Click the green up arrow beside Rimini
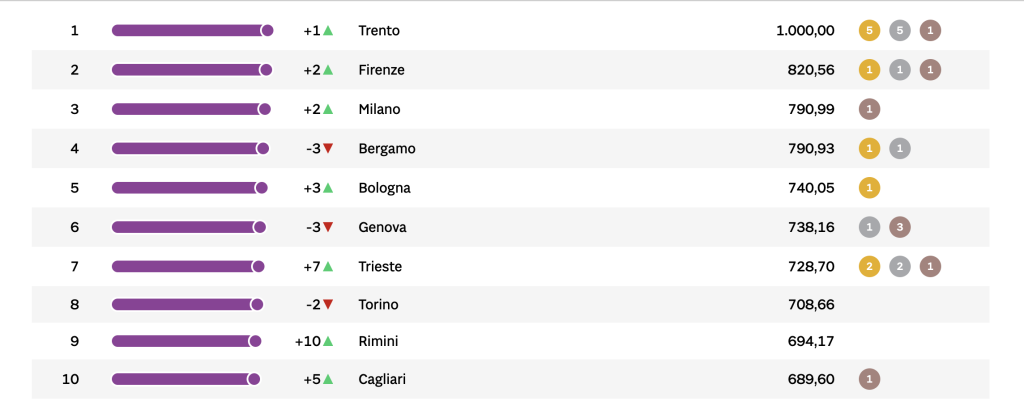The image size is (1024, 405). tap(328, 340)
